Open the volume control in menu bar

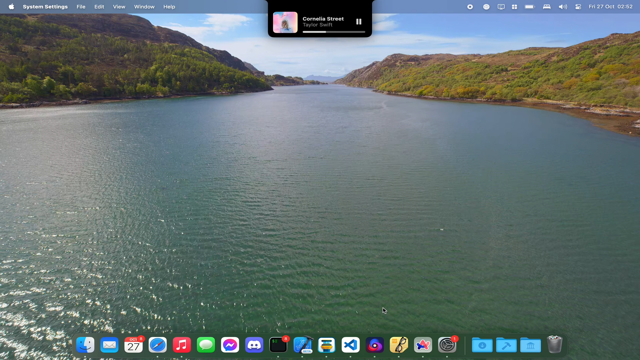coord(563,7)
